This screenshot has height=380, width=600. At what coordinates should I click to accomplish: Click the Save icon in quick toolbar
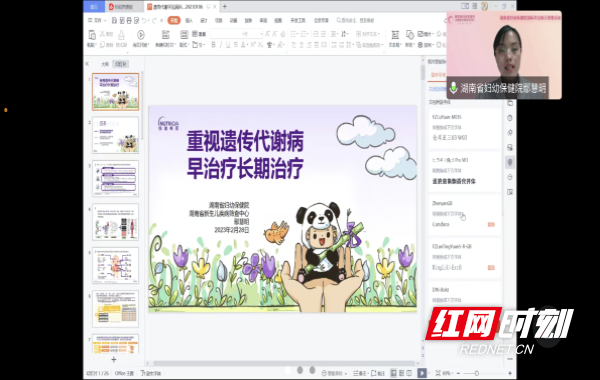[x=114, y=20]
